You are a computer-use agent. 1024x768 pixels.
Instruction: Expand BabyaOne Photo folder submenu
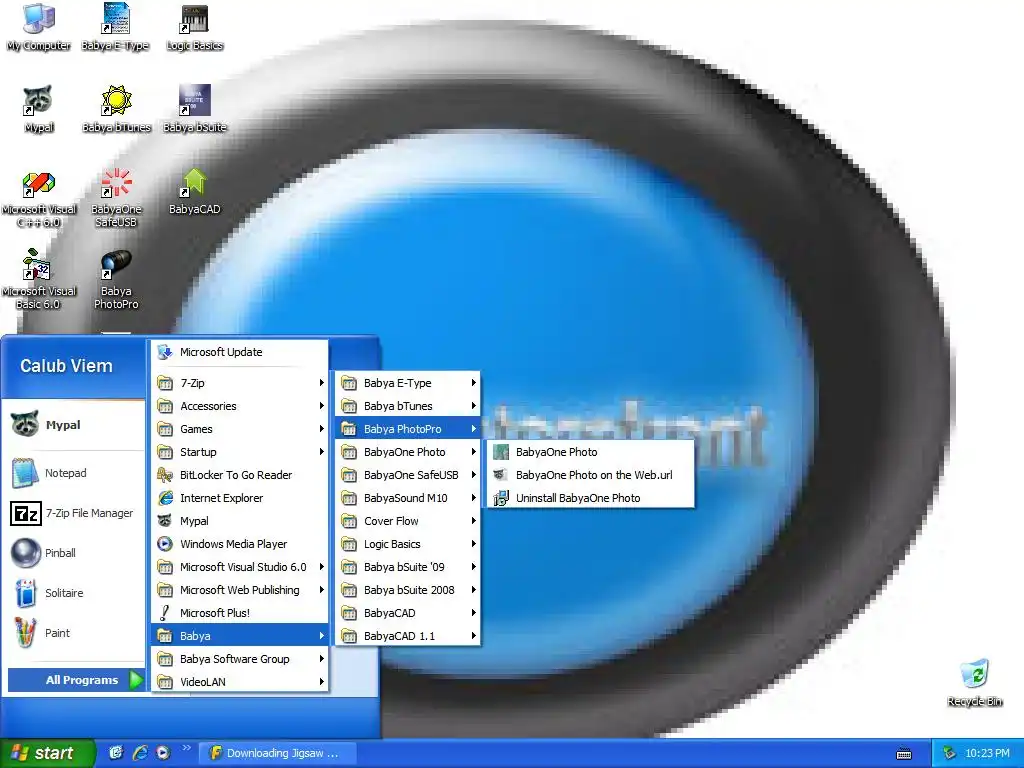tap(408, 452)
